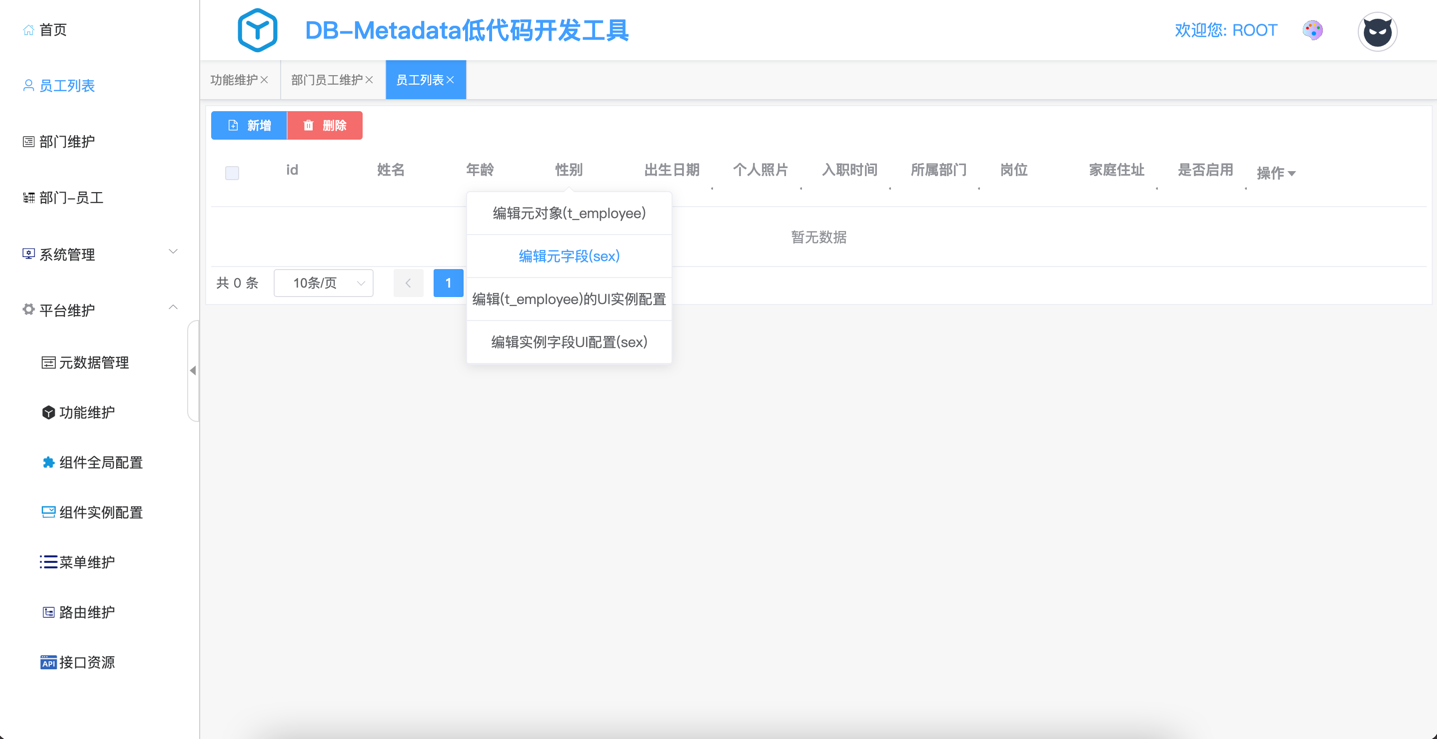The height and width of the screenshot is (739, 1437).
Task: Expand the 系统管理 submenu
Action: tap(98, 255)
